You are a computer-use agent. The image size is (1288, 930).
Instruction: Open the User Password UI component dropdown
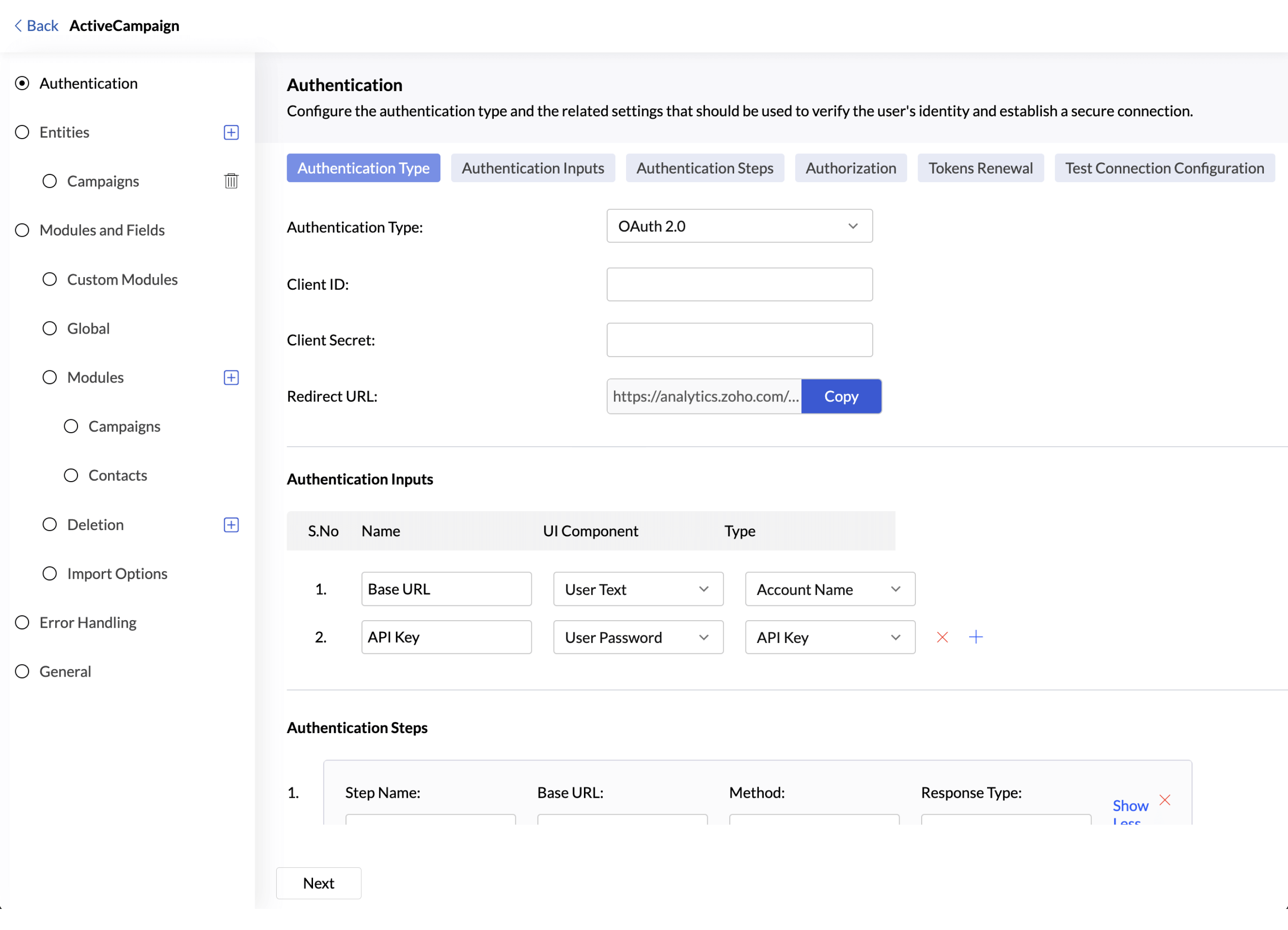point(638,637)
